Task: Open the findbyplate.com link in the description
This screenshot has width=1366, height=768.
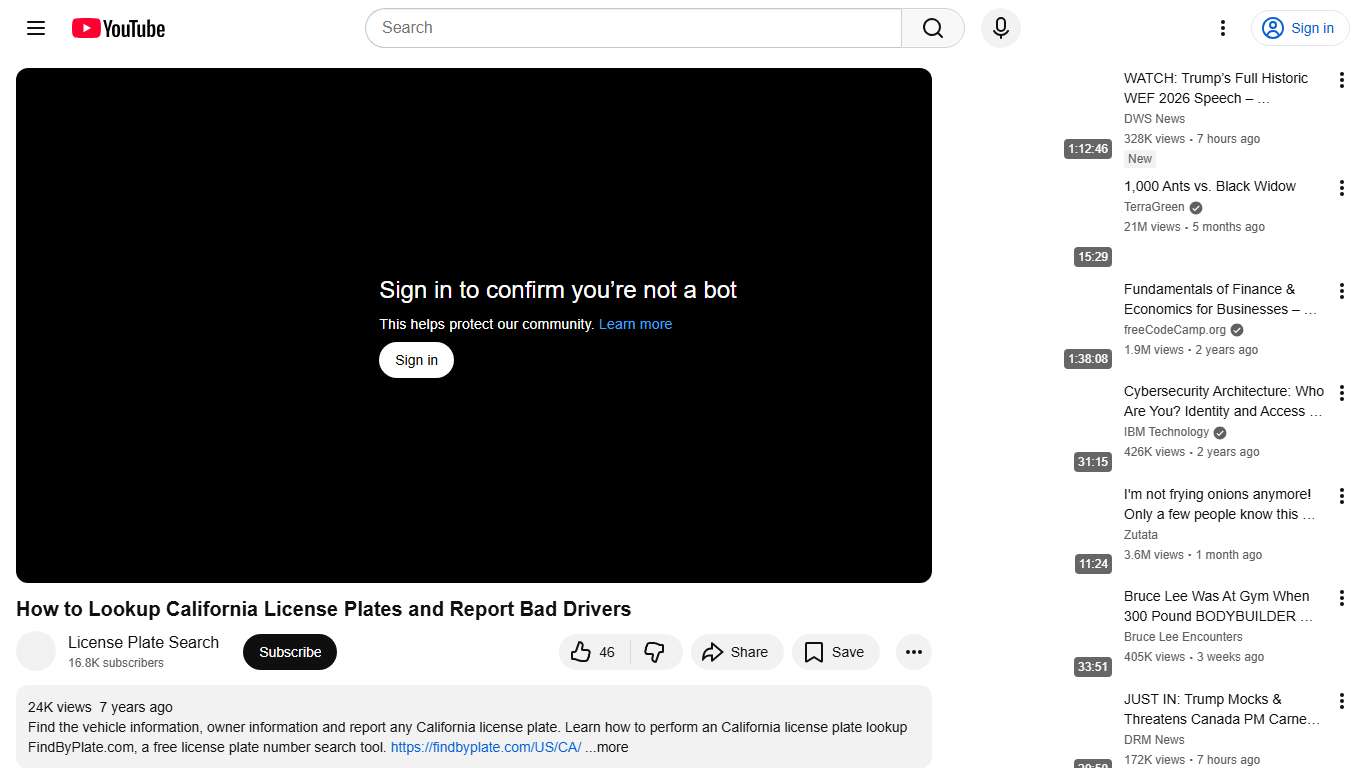Action: pos(484,747)
